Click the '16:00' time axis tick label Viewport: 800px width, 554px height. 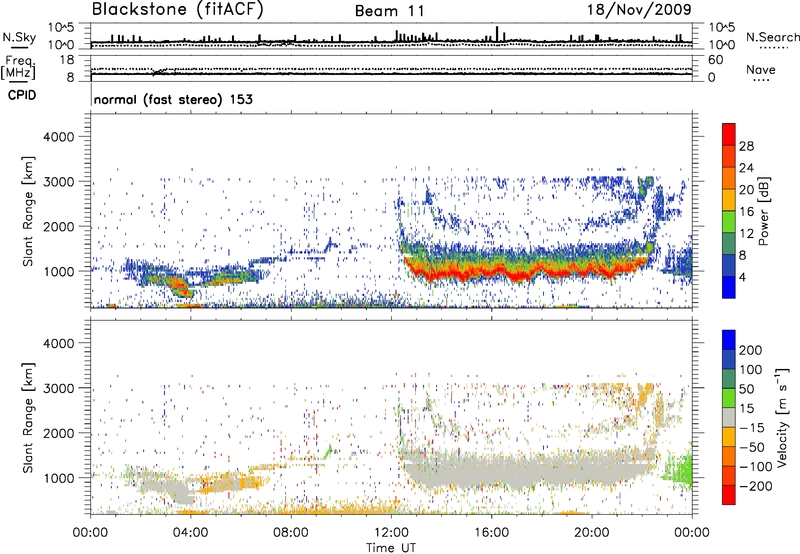491,533
